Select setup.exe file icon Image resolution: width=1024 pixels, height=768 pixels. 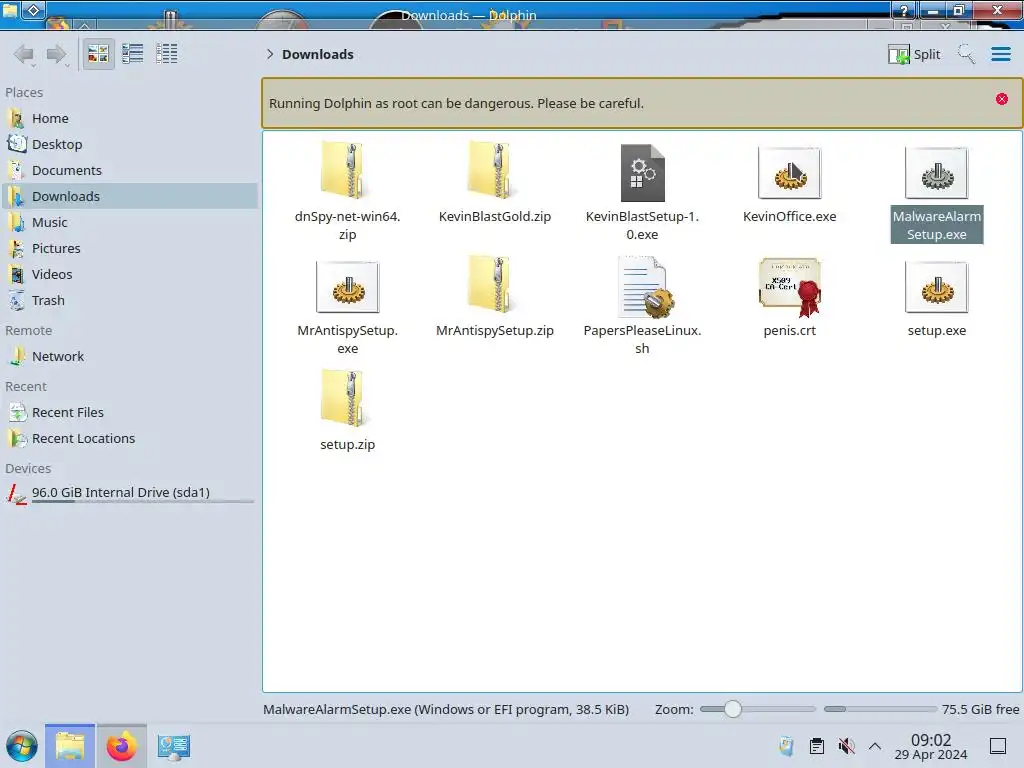936,287
